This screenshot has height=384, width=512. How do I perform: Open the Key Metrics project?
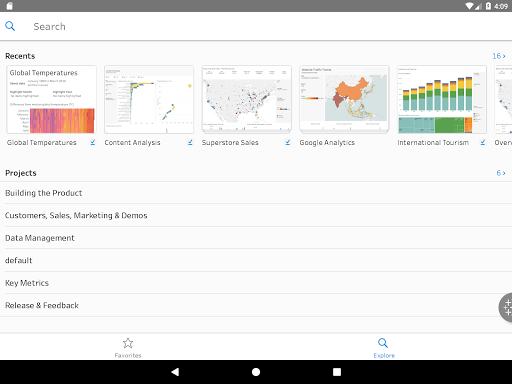point(256,283)
